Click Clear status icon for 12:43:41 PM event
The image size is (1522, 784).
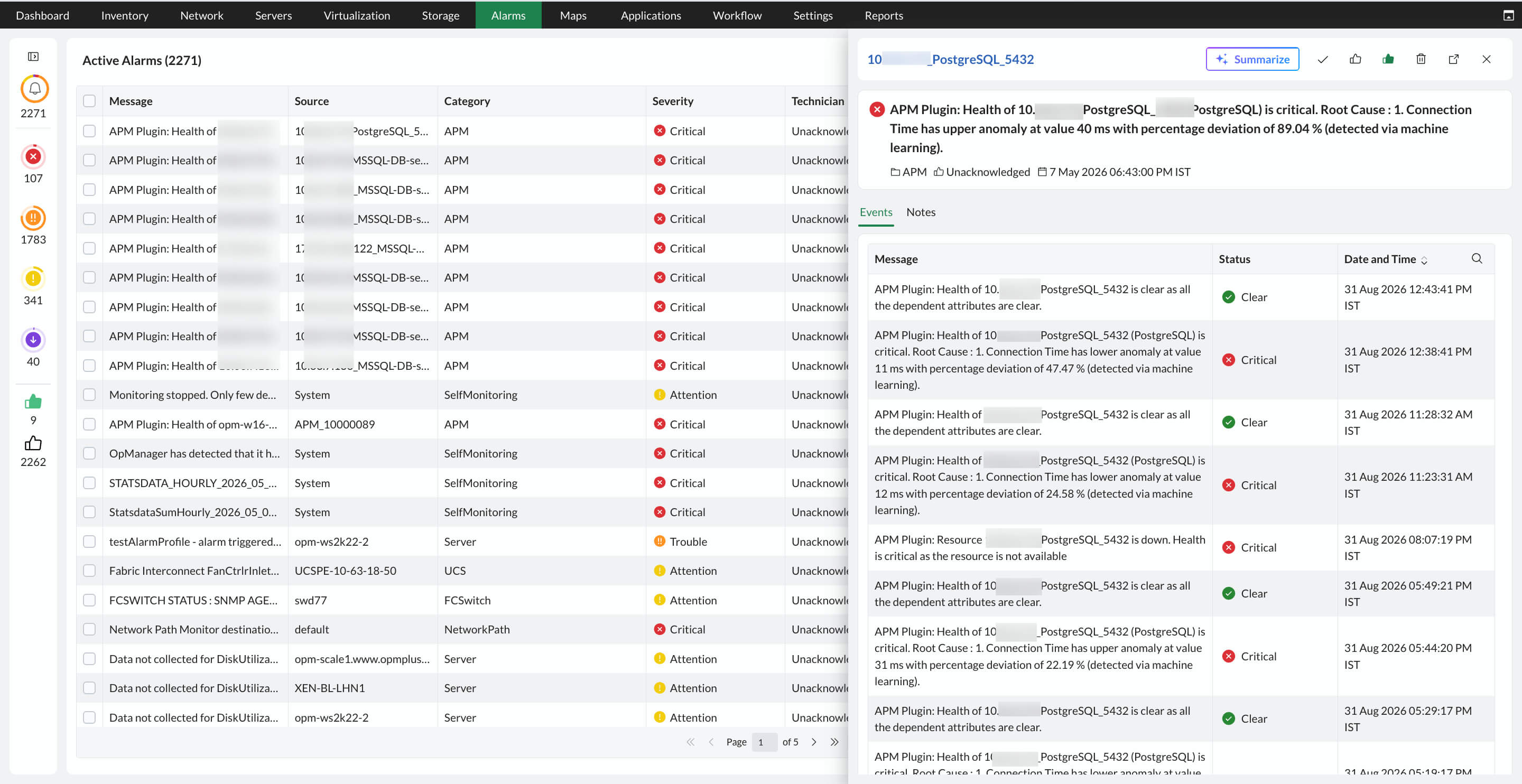1228,297
